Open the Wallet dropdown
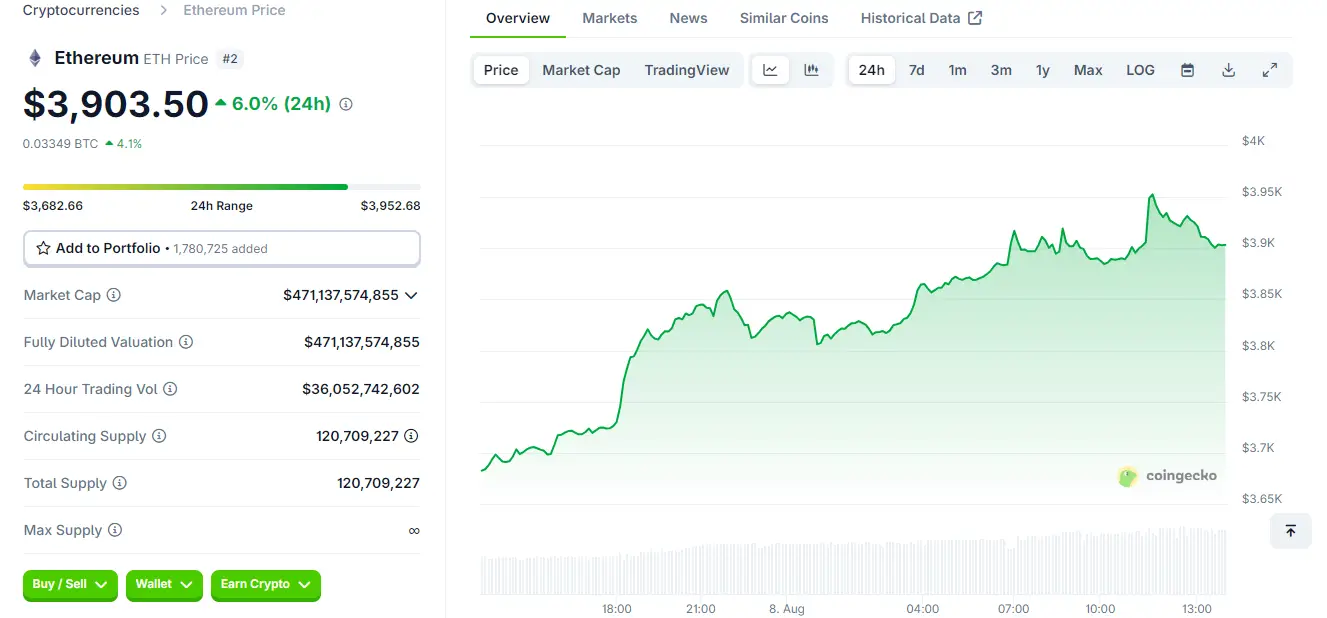1327x618 pixels. click(x=164, y=585)
